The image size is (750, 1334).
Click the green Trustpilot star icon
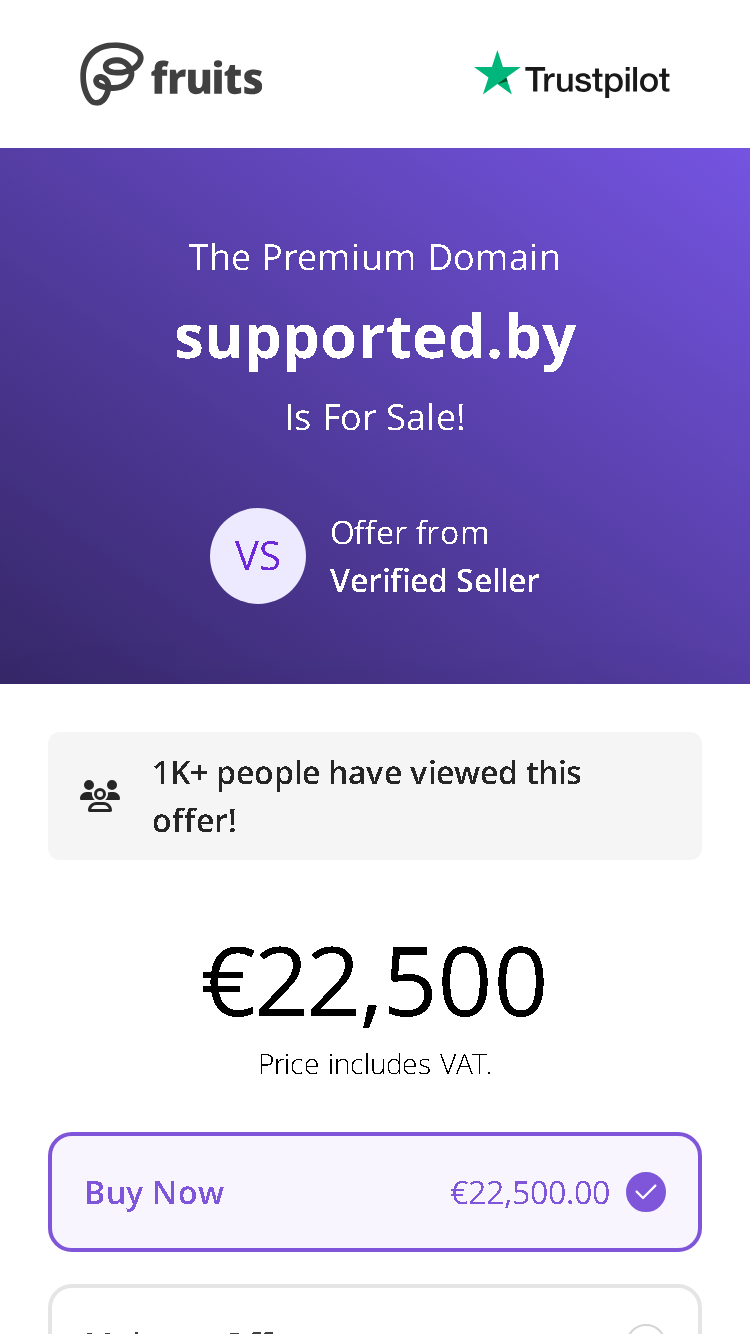point(497,74)
